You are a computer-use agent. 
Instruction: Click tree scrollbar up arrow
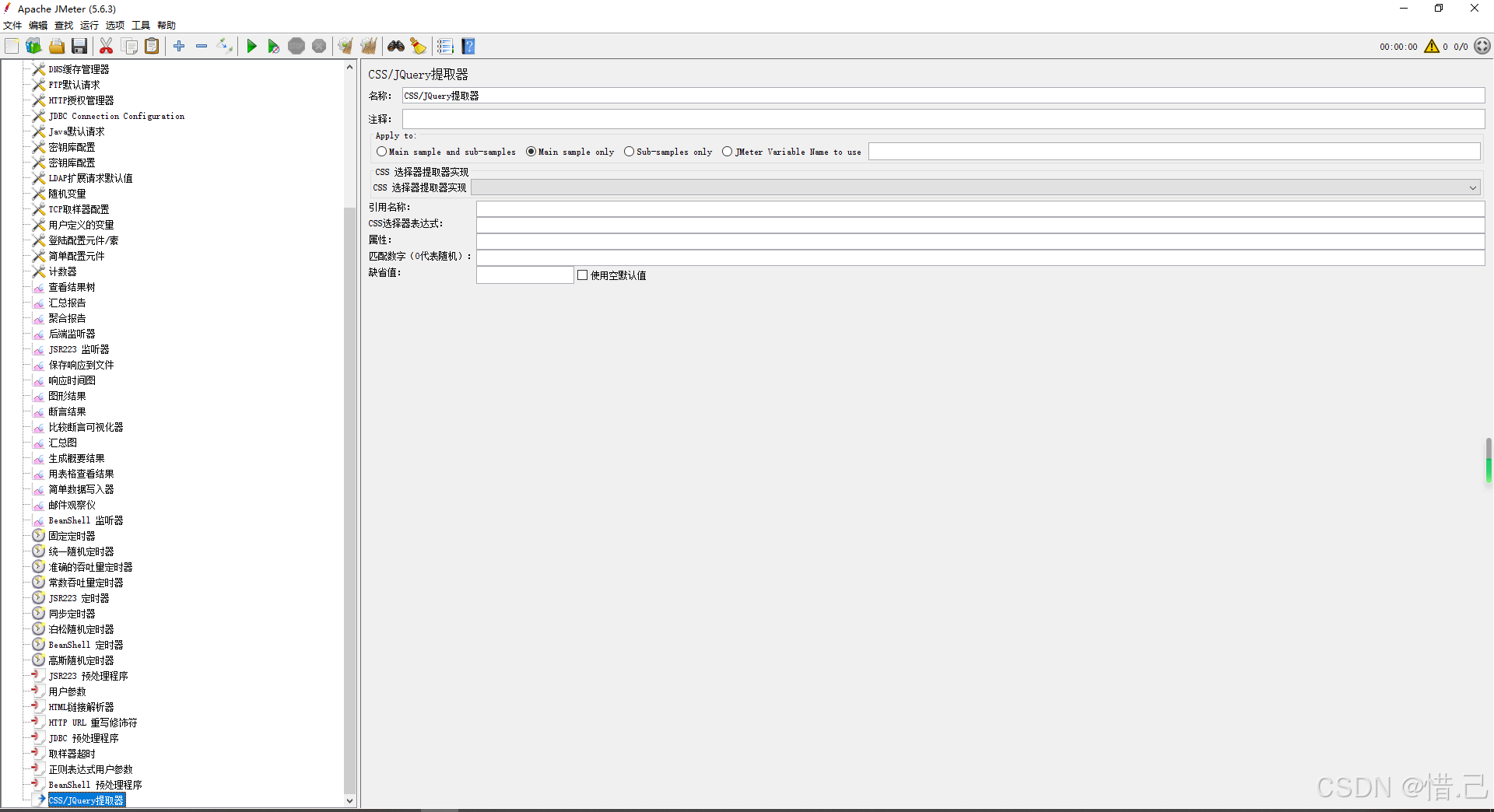tap(349, 68)
